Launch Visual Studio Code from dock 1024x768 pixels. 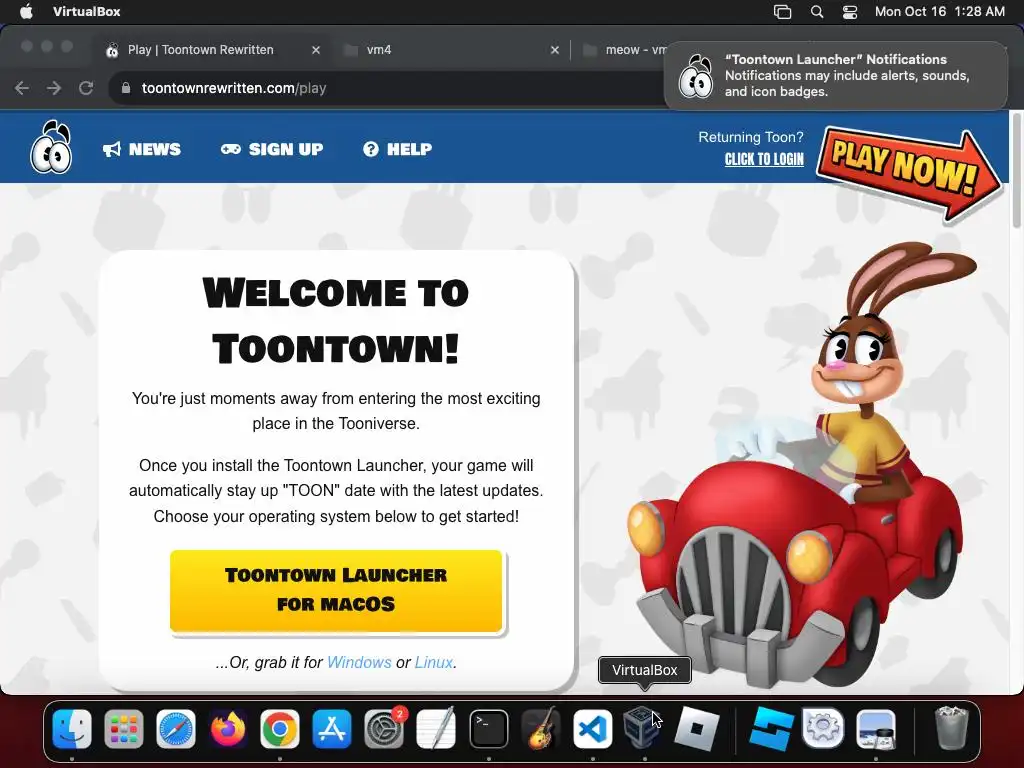click(593, 729)
